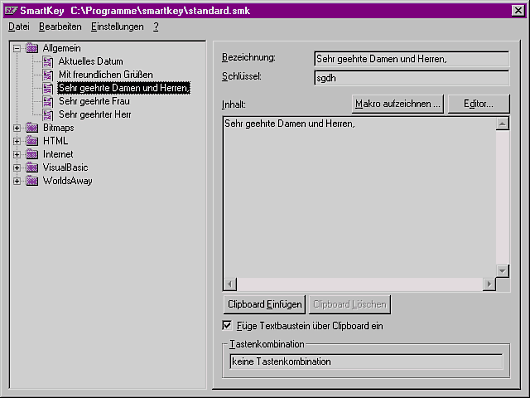Click the VisualBasic folder icon

[32, 168]
